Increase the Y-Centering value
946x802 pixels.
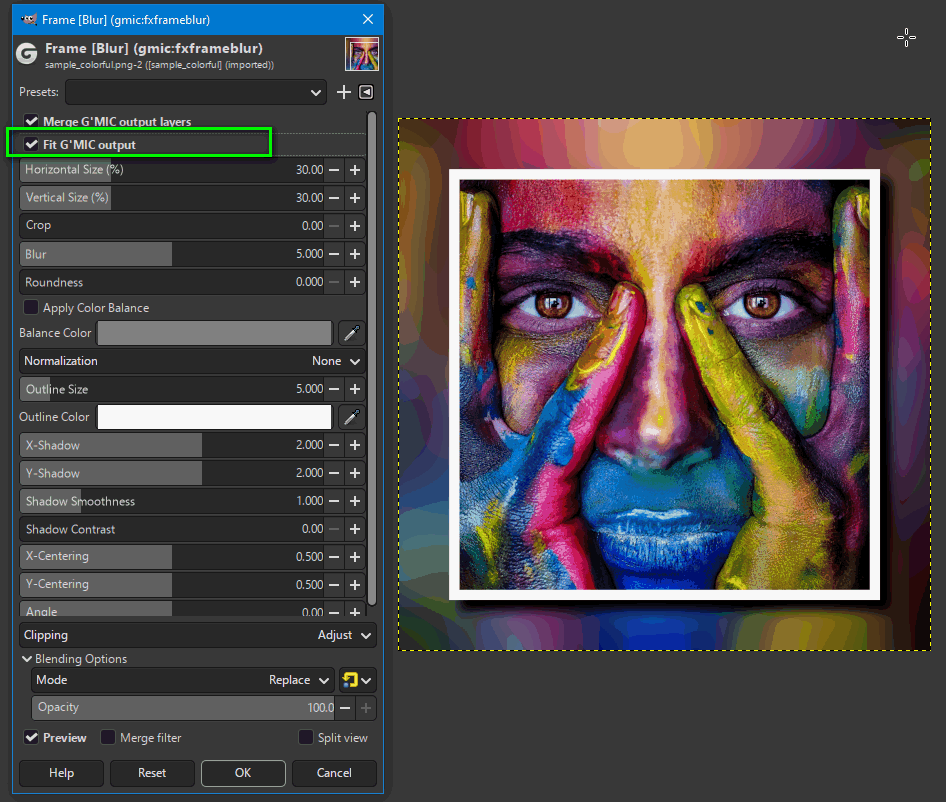click(x=355, y=585)
